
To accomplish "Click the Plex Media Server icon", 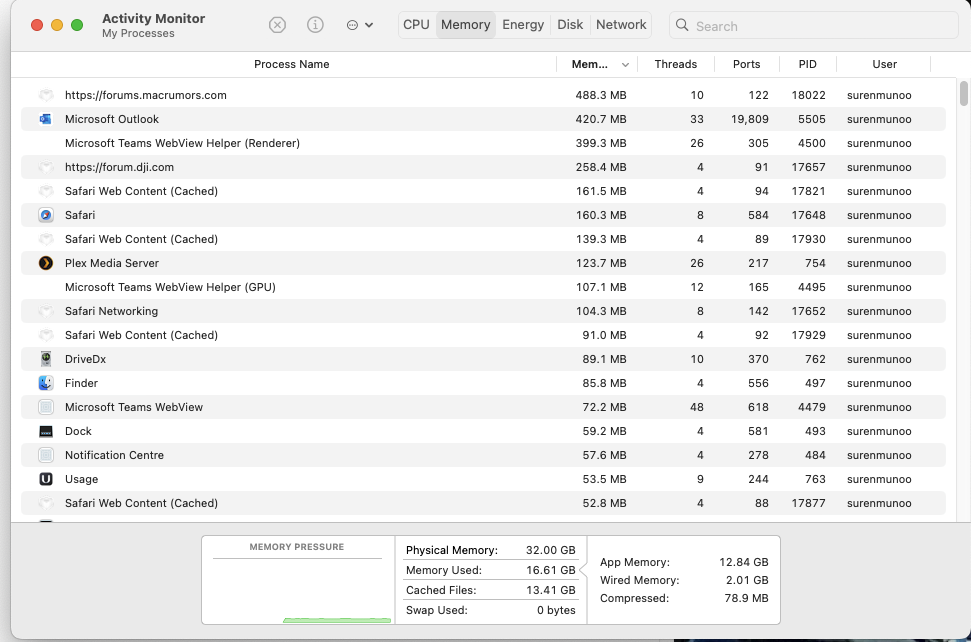I will coord(45,263).
